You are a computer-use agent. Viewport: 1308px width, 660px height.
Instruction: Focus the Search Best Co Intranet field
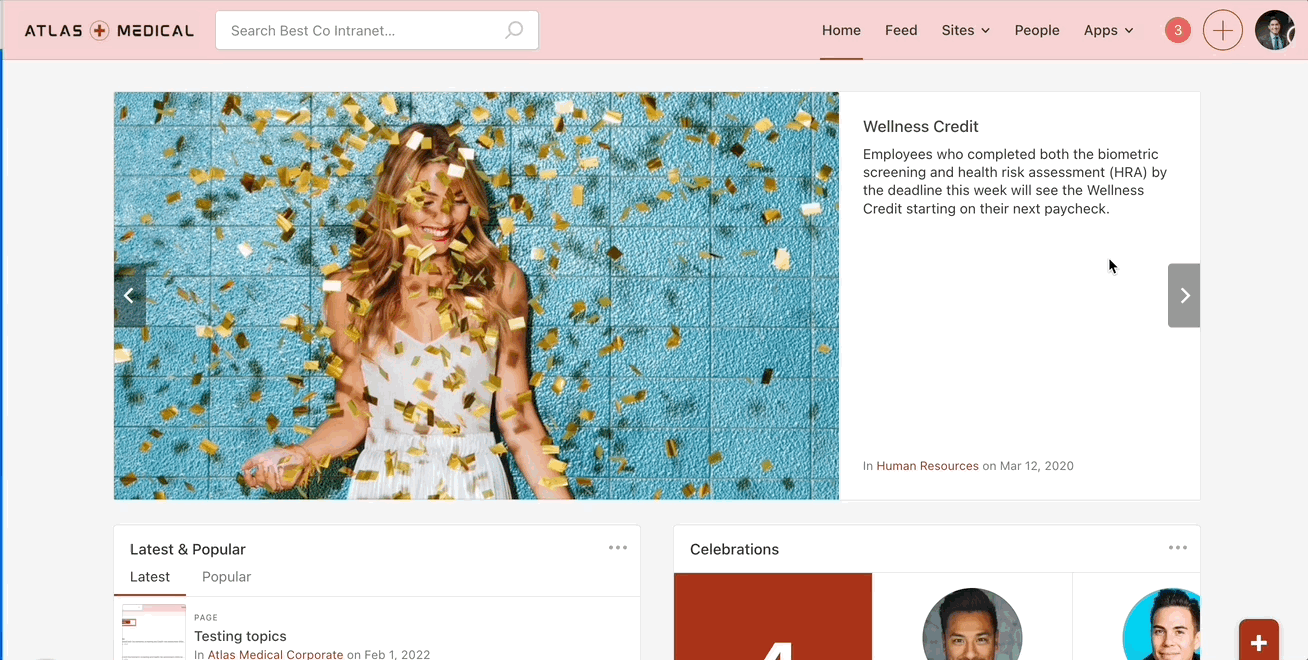[377, 31]
